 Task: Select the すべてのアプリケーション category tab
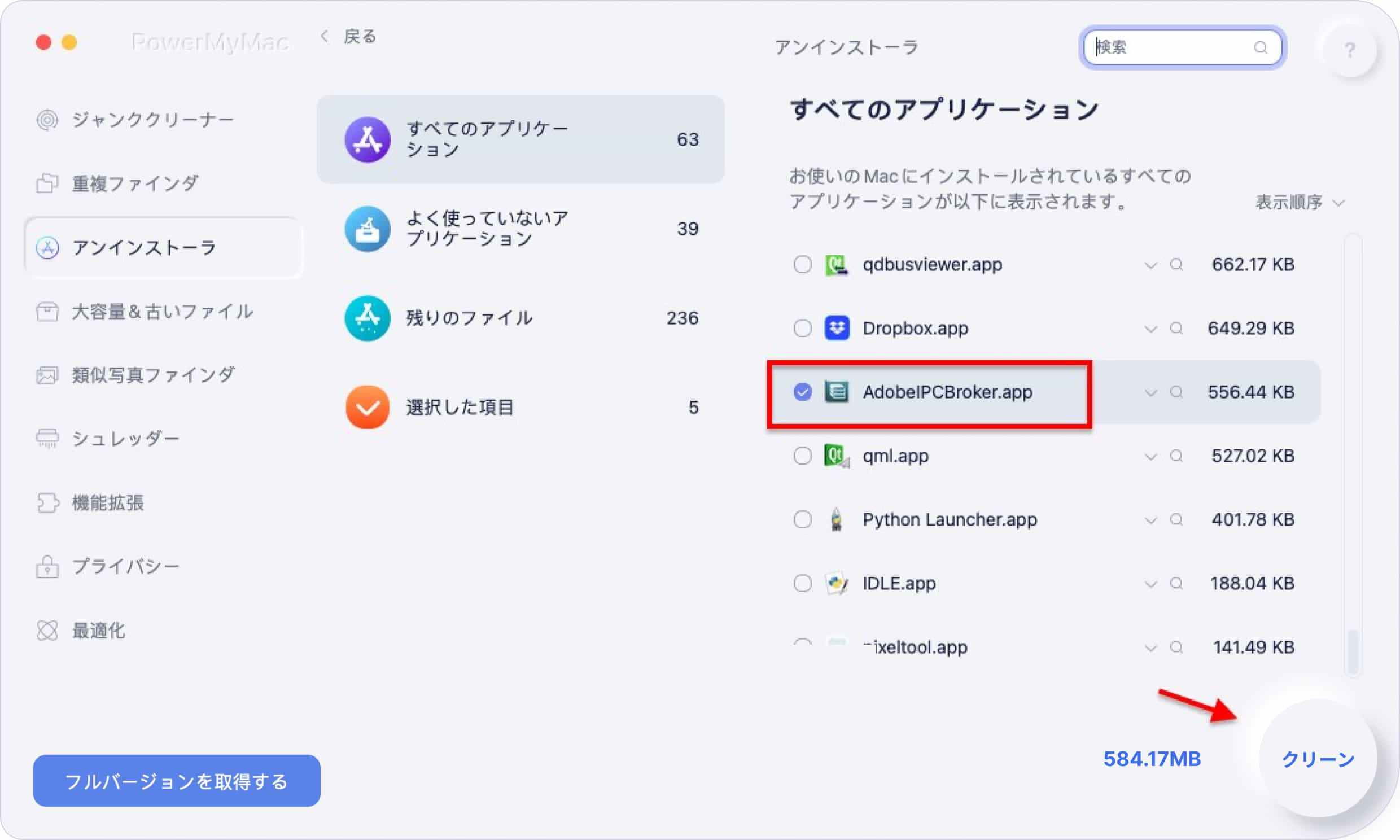click(x=520, y=139)
